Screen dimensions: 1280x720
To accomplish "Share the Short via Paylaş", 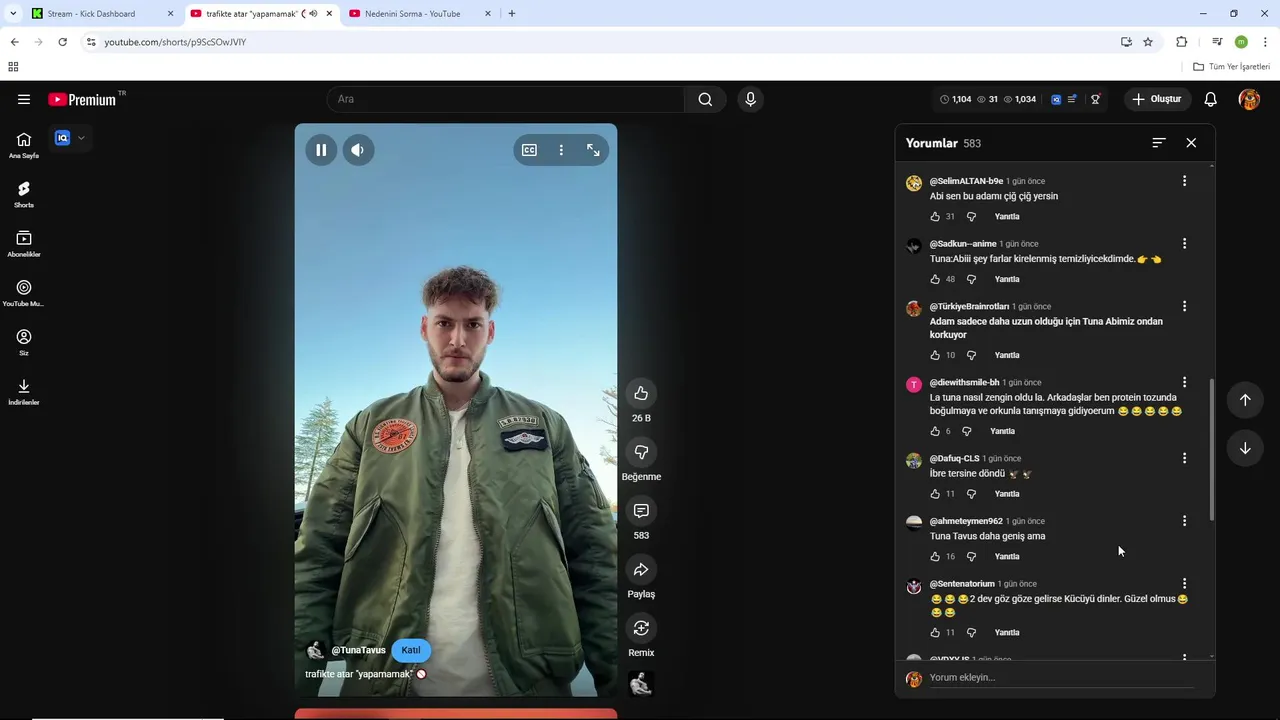I will point(641,569).
